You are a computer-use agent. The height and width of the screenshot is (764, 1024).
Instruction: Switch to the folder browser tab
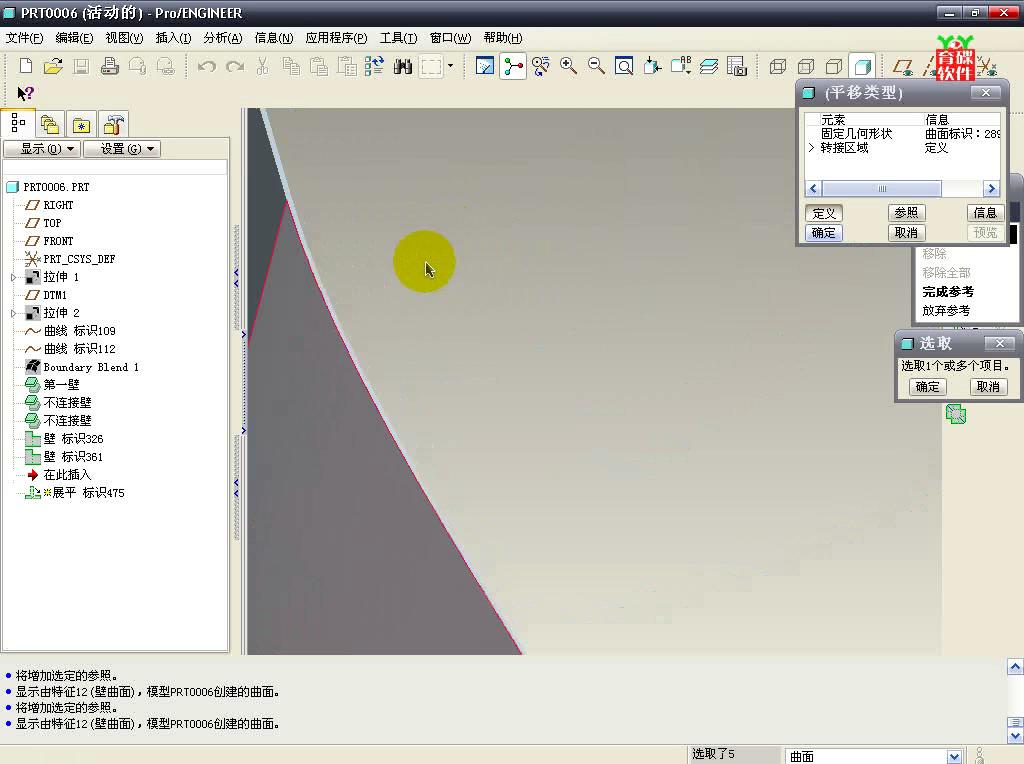[50, 124]
